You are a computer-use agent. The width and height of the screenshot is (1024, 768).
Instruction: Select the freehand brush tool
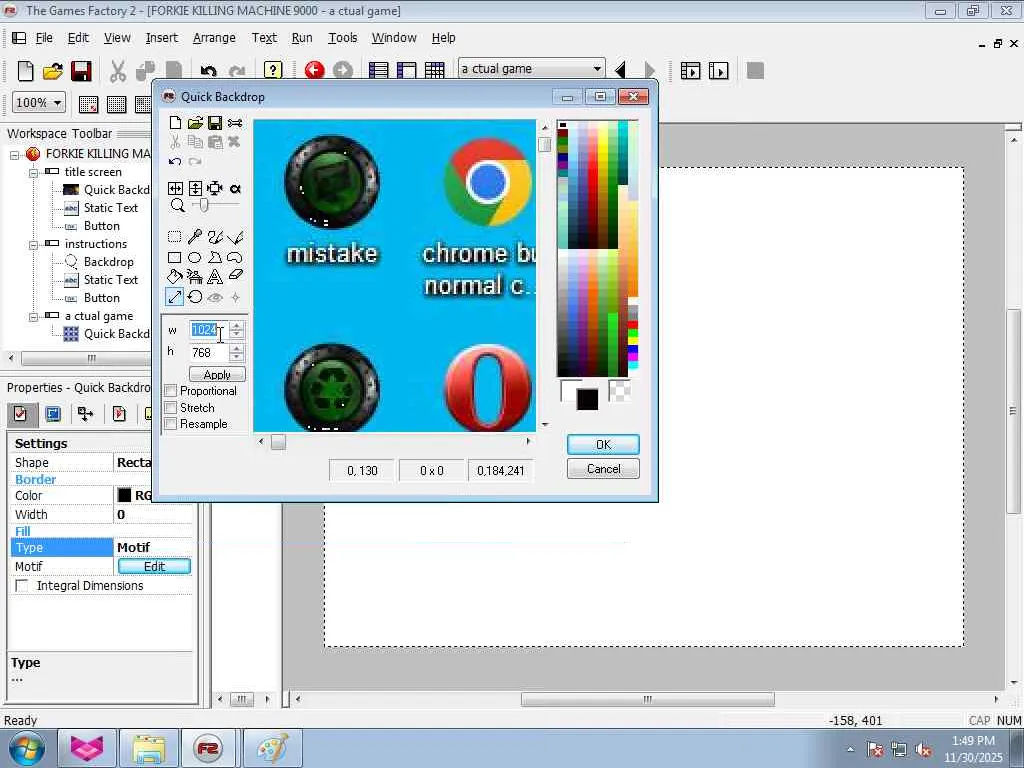[x=215, y=236]
